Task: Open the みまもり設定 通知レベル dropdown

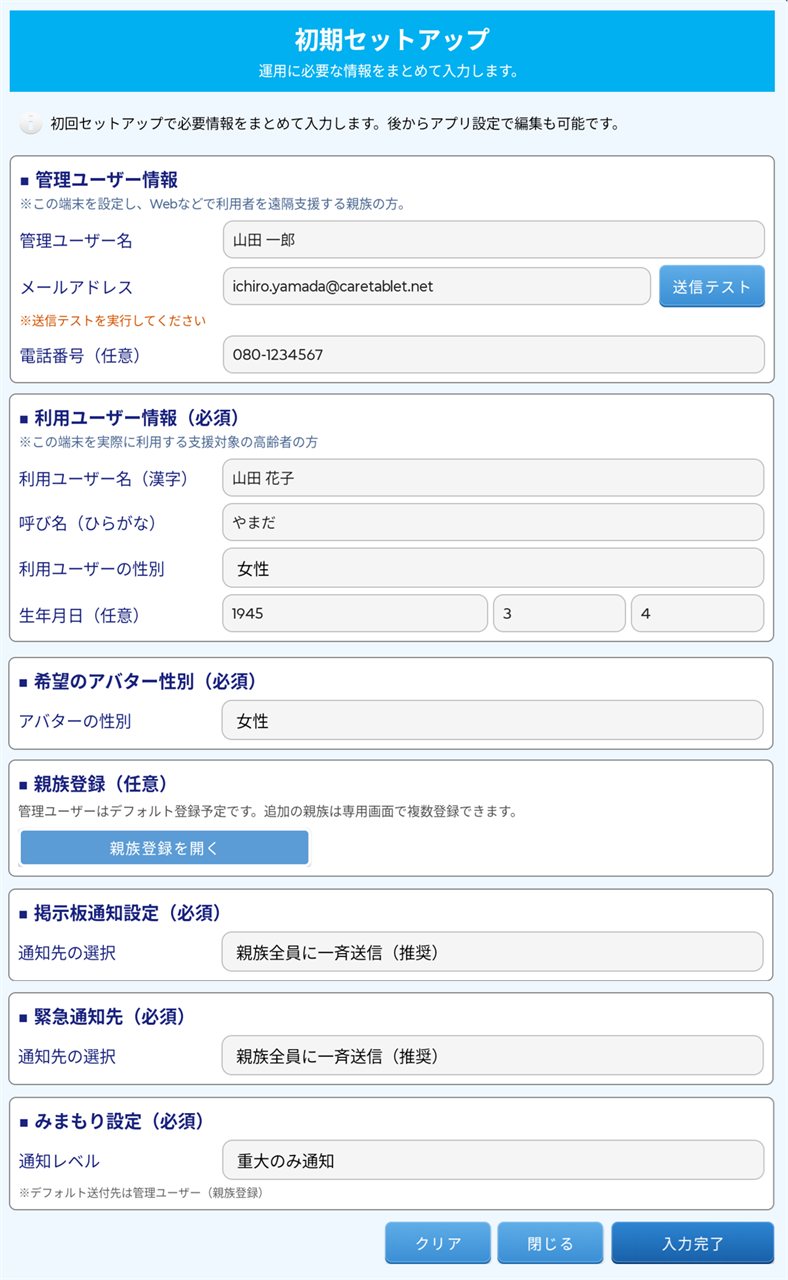Action: [493, 1160]
